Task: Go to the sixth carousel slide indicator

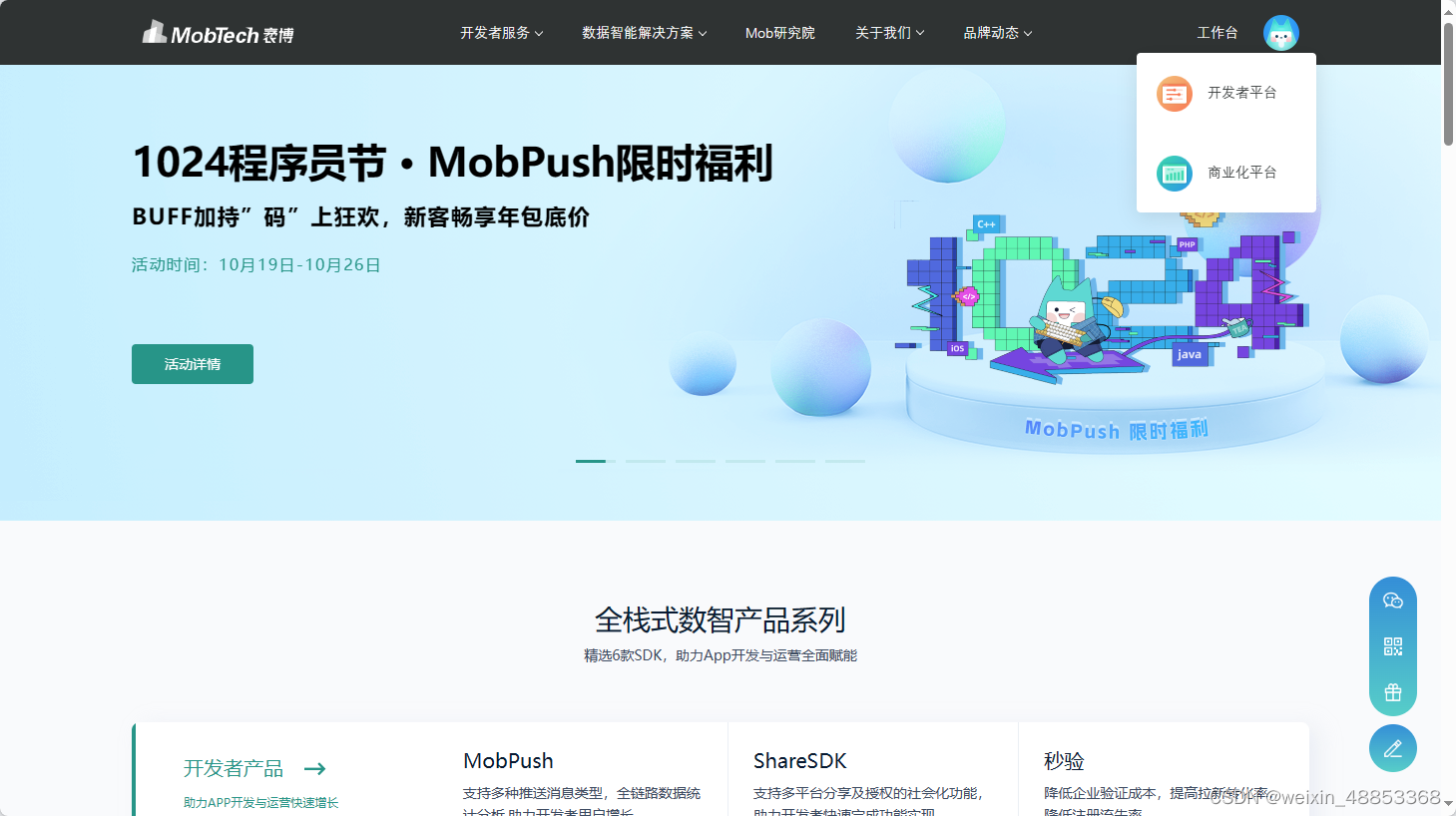Action: click(845, 461)
